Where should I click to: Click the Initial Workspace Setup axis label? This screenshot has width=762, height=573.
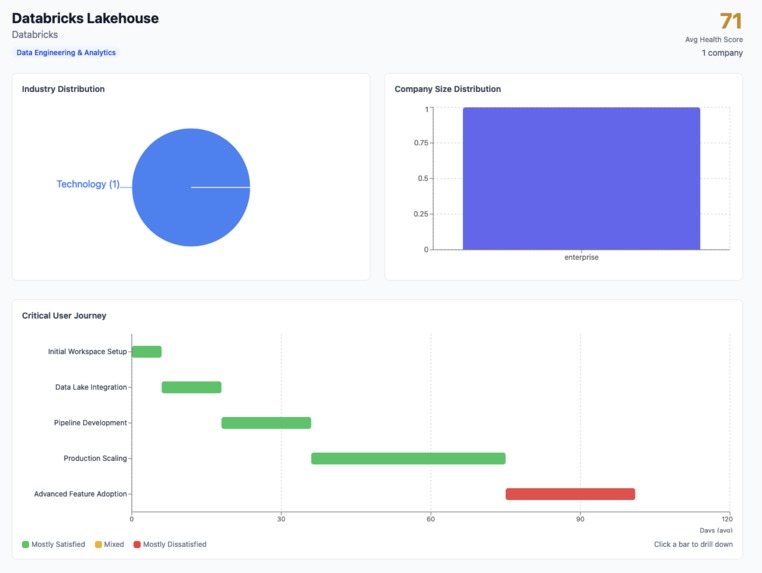pyautogui.click(x=87, y=351)
